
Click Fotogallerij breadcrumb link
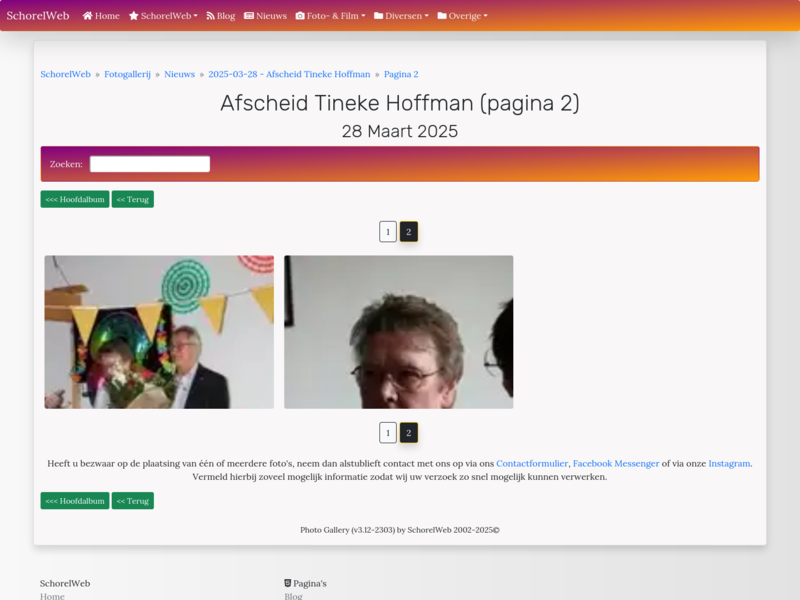128,74
